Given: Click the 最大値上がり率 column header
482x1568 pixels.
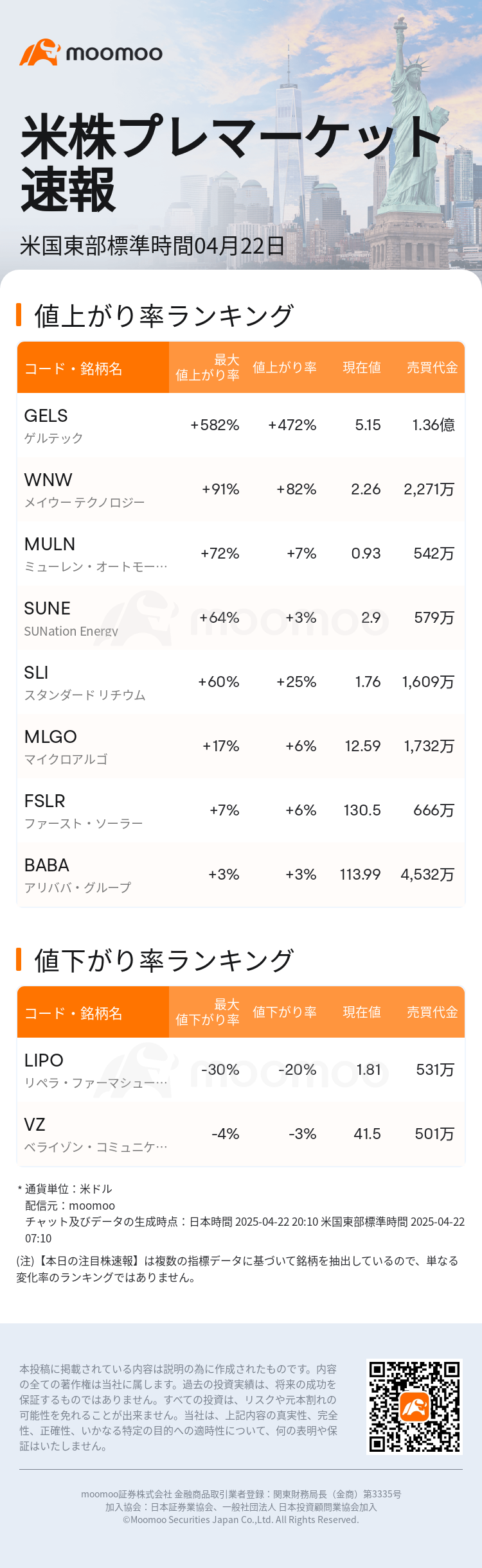Looking at the screenshot, I should [x=208, y=367].
